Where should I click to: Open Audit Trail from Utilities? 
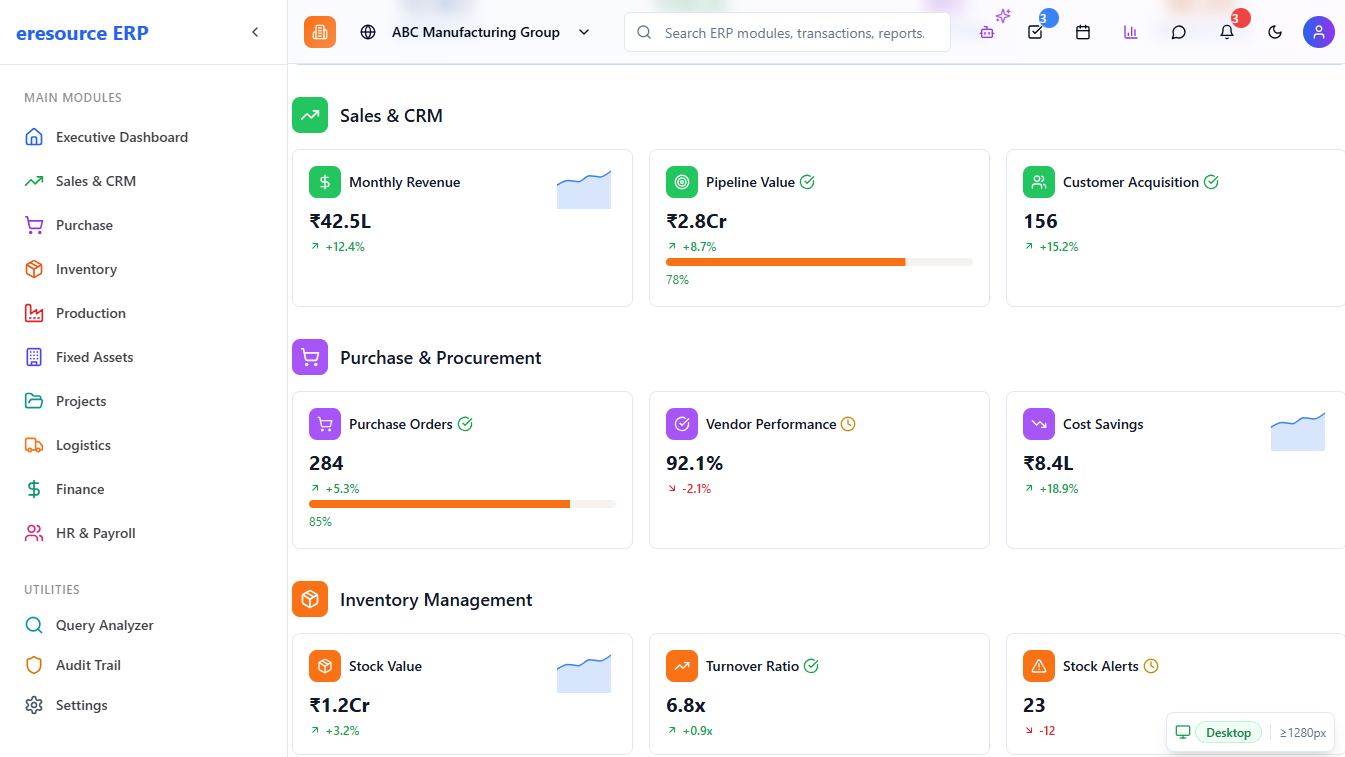(88, 665)
